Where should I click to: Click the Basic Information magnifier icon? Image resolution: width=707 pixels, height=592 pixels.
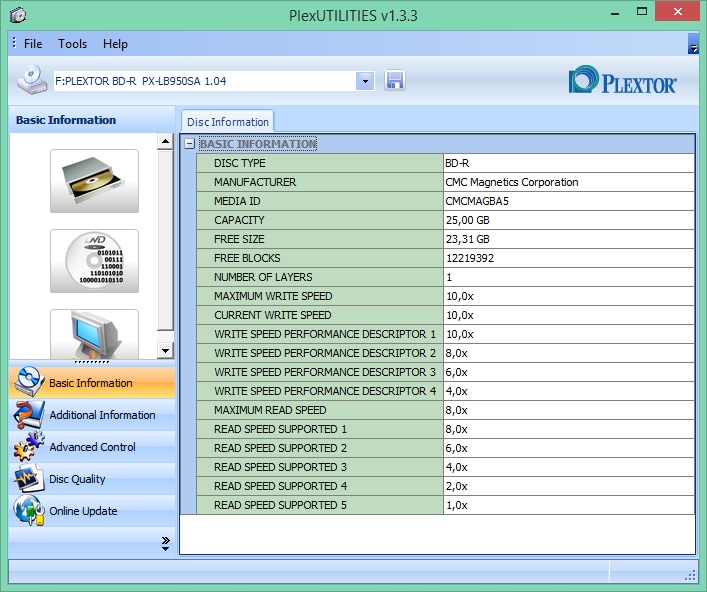tap(28, 383)
